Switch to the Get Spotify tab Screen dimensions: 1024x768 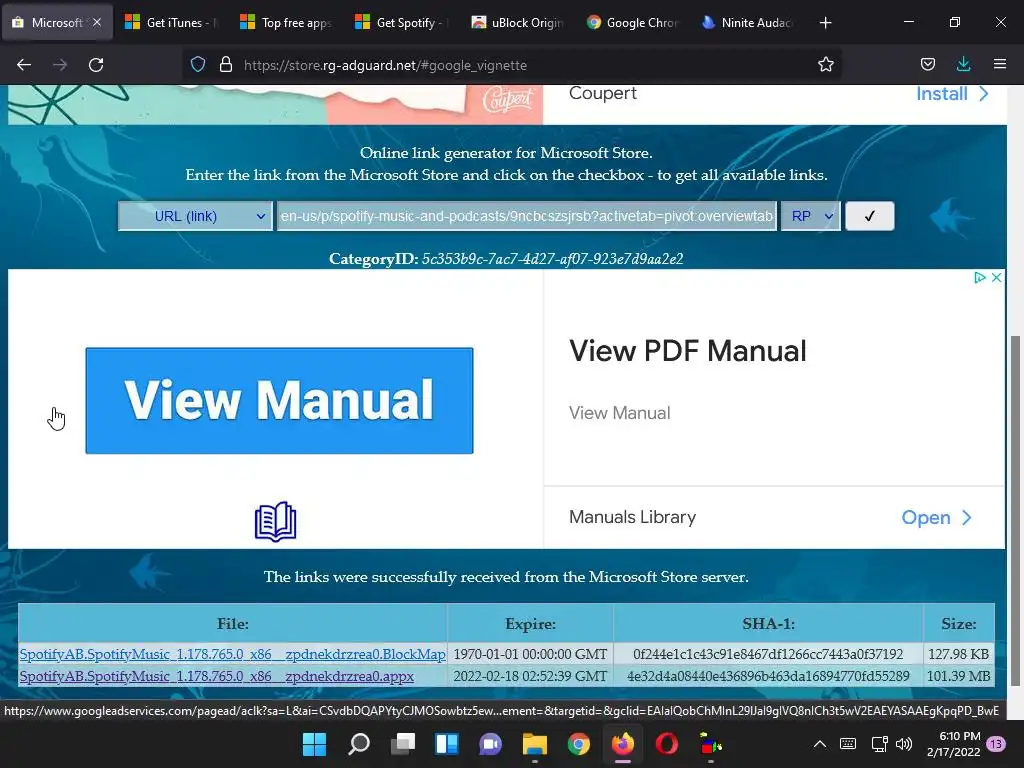(402, 23)
